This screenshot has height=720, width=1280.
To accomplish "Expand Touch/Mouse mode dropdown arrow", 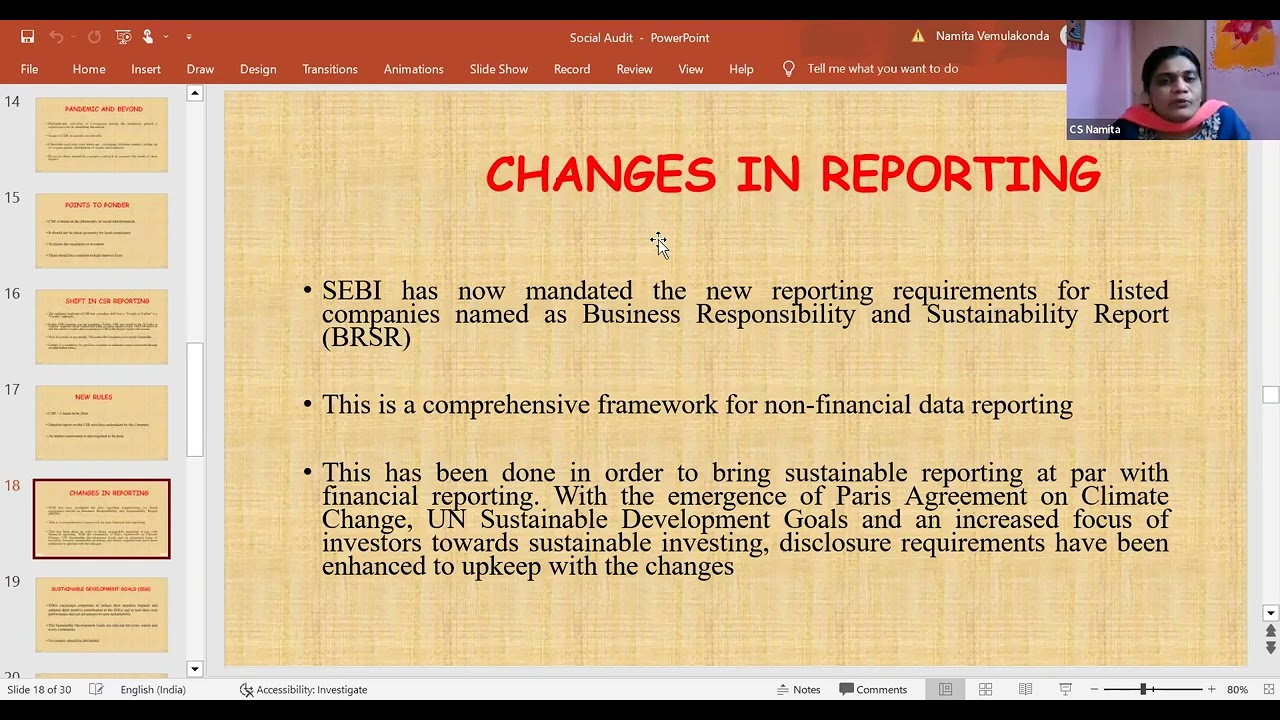I will pyautogui.click(x=166, y=37).
